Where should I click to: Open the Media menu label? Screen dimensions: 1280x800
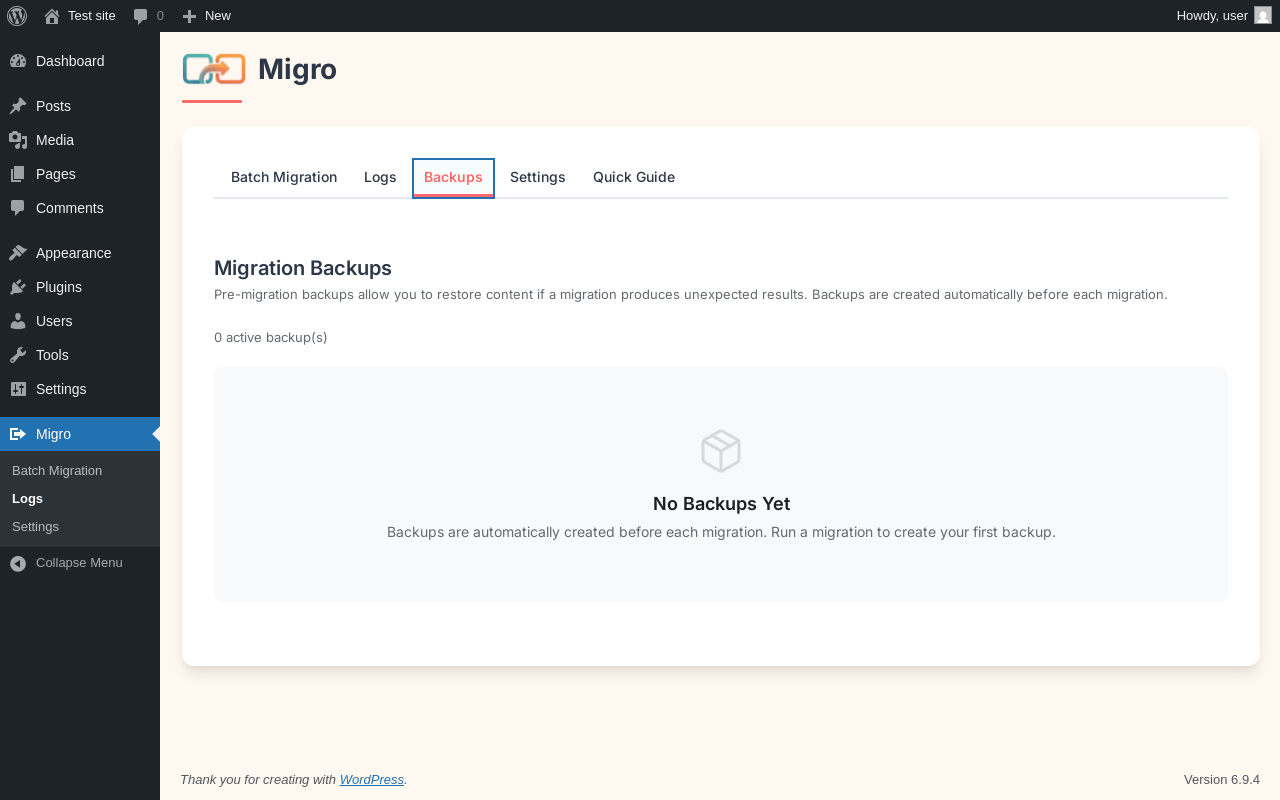(55, 140)
